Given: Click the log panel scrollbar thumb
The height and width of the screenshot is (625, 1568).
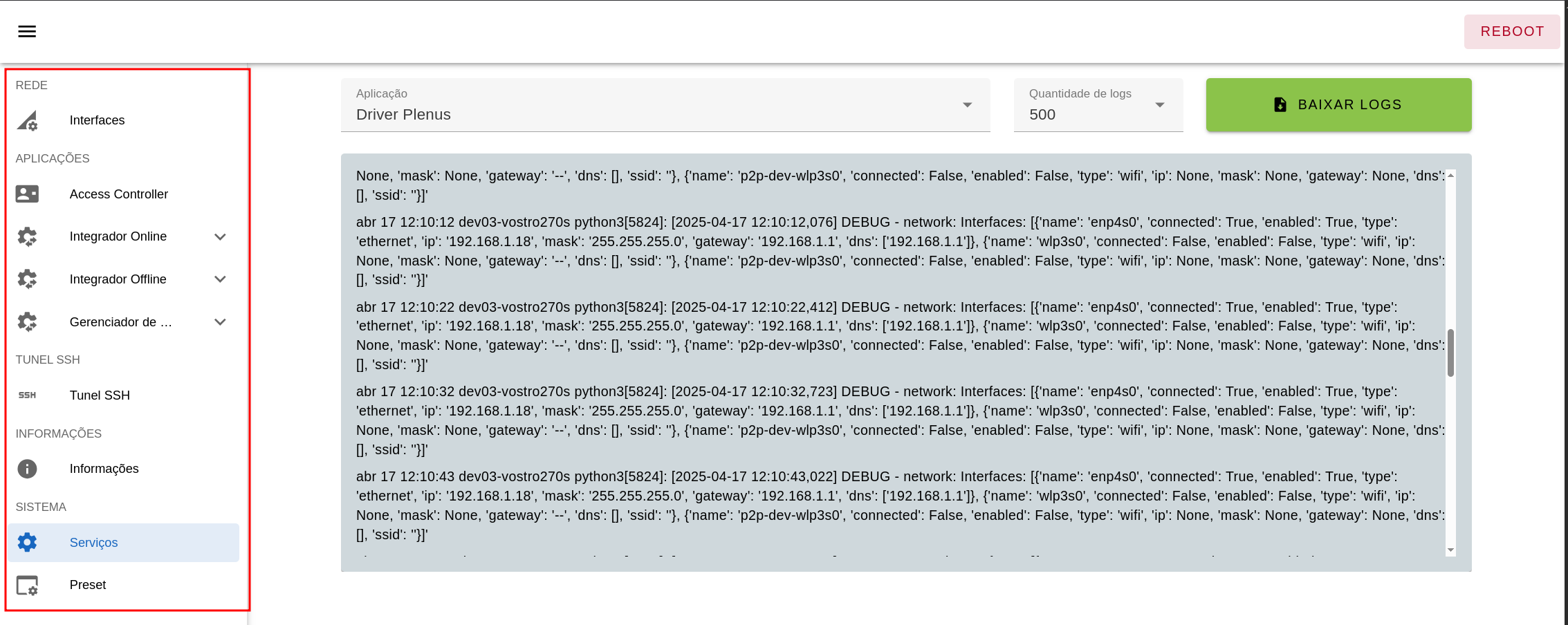Looking at the screenshot, I should point(1450,353).
